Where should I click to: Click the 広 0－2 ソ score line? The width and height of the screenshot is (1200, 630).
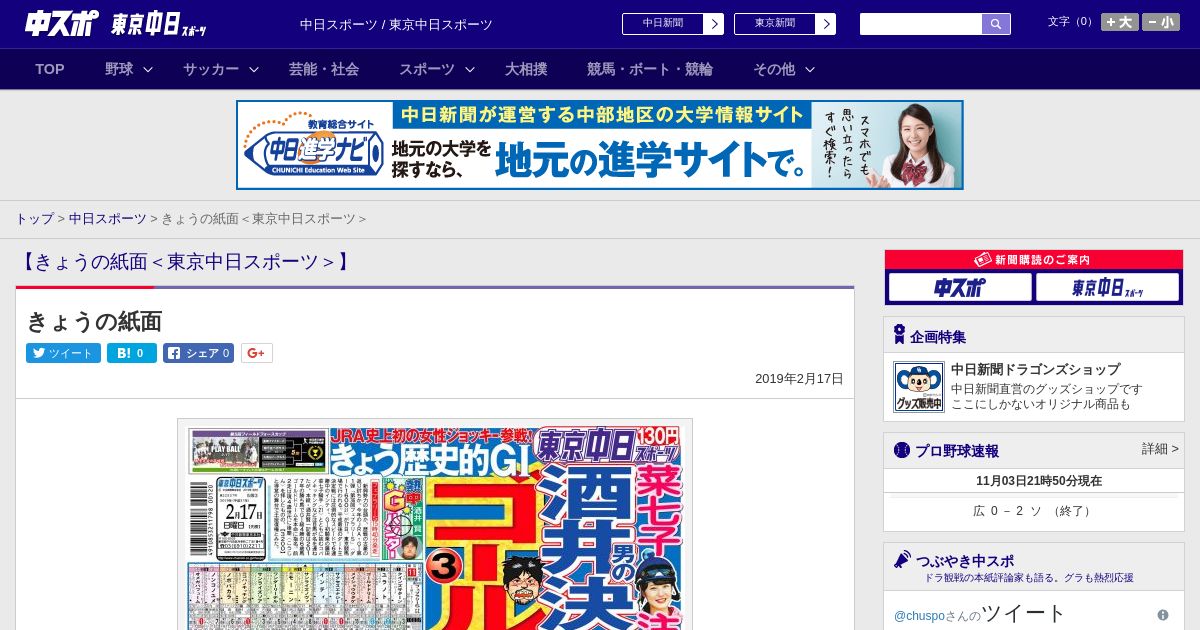(1034, 511)
